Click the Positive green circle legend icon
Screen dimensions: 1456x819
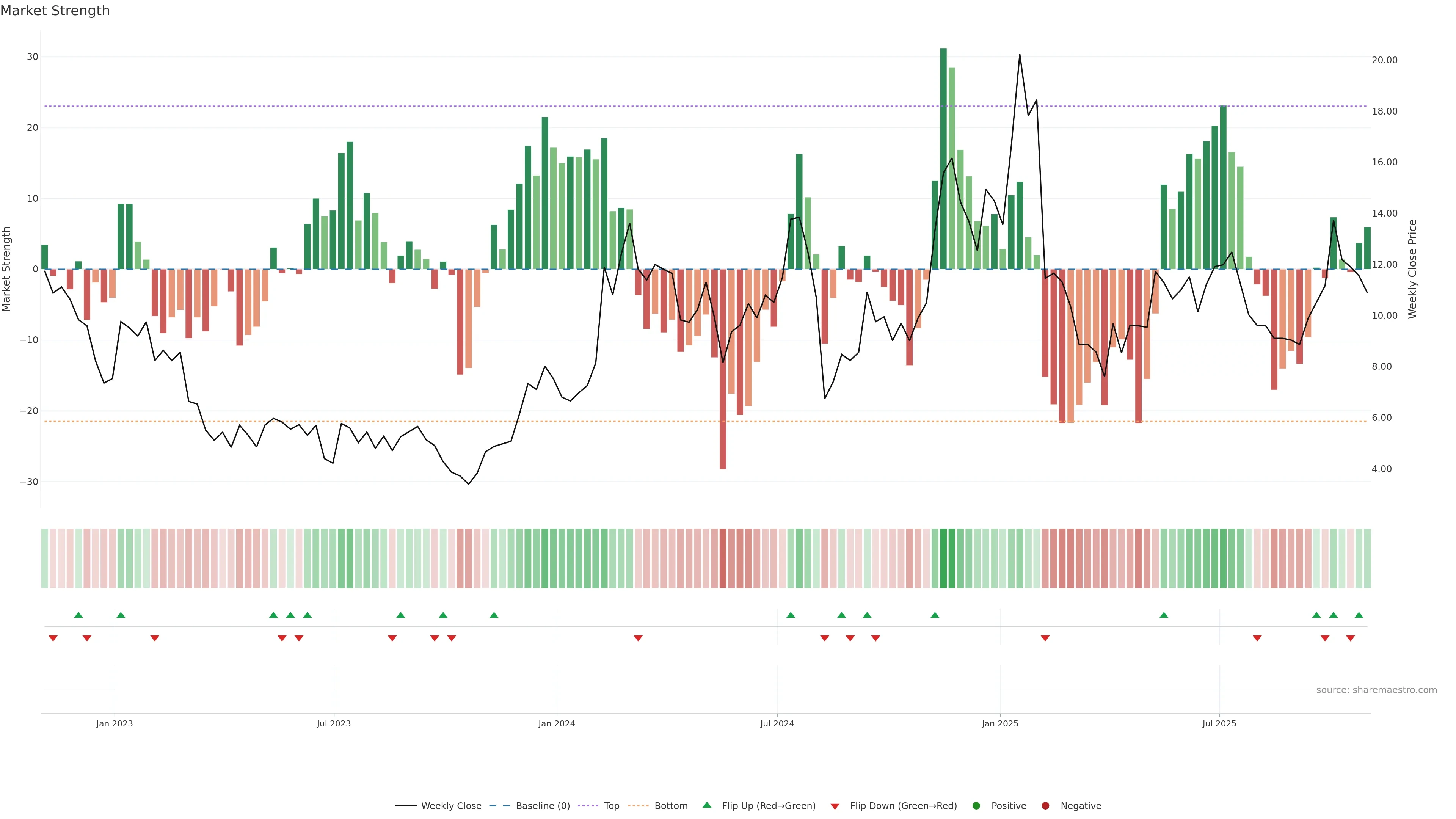tap(976, 805)
